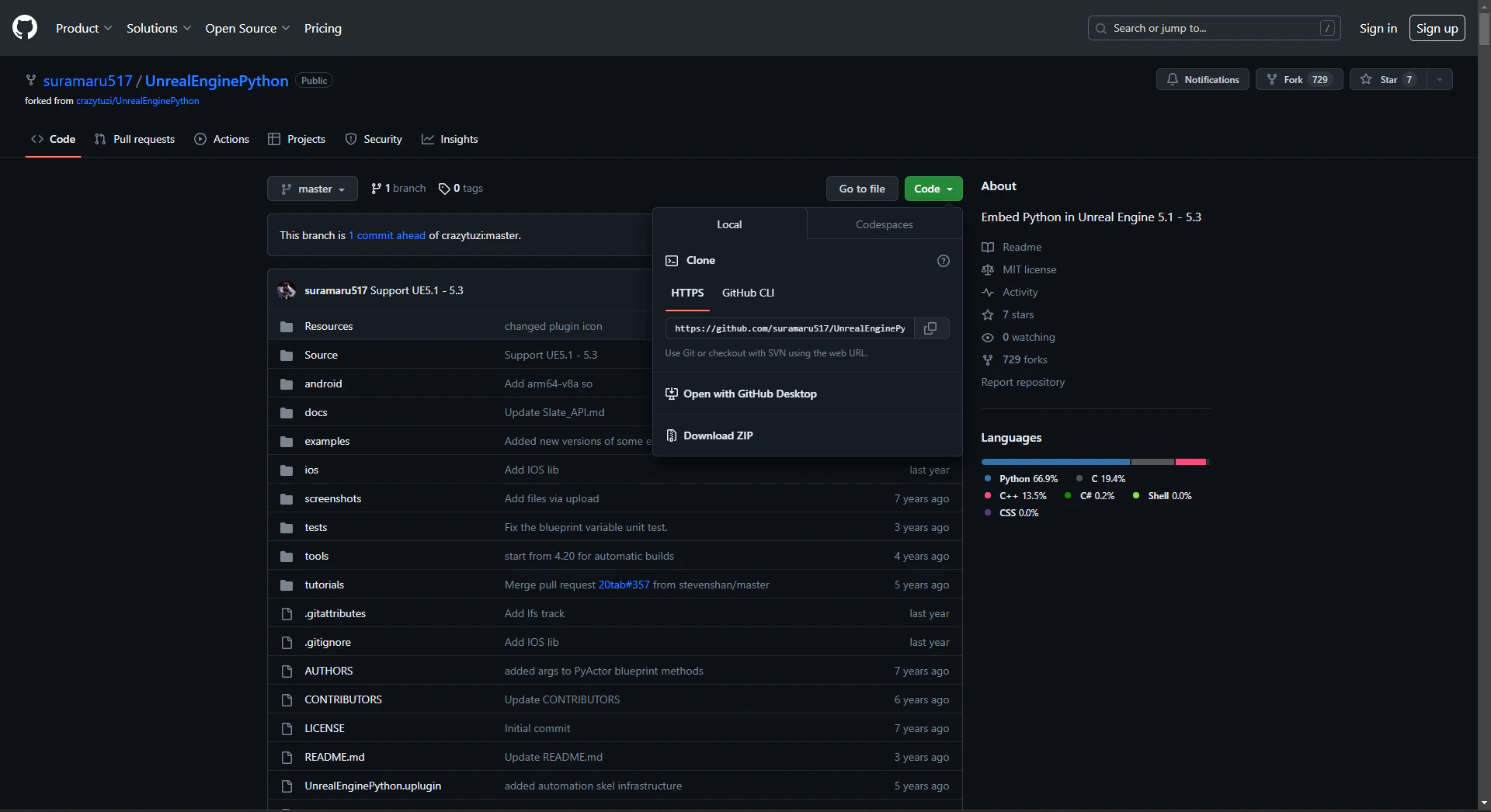Screen dimensions: 1491x812
Task: Open the master branch selector
Action: (312, 189)
